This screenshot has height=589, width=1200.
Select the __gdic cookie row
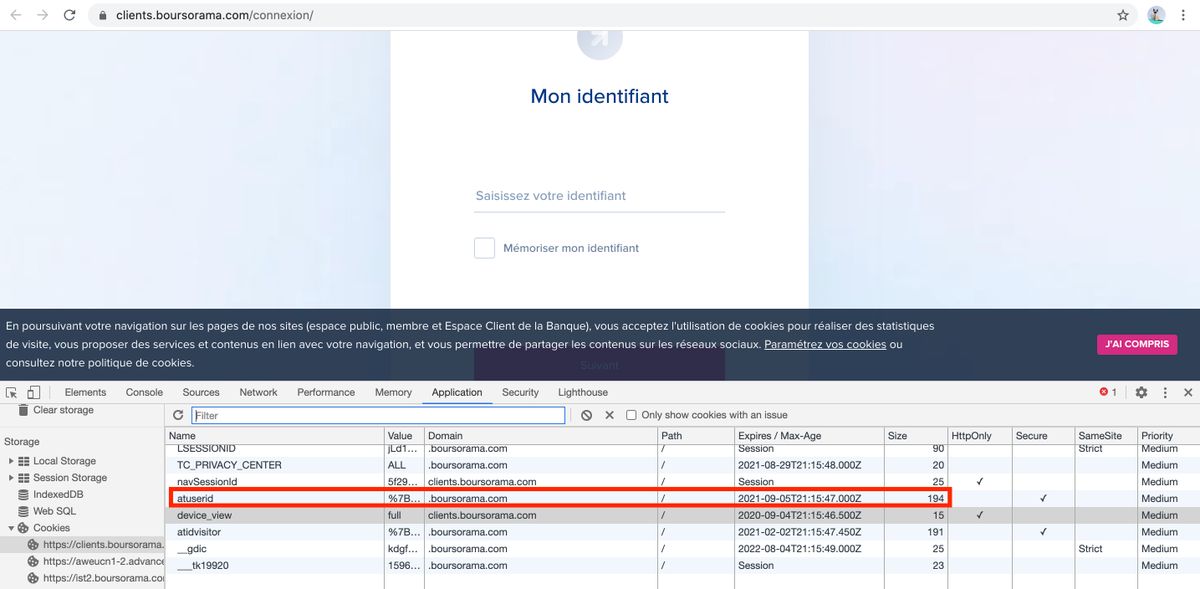tap(682, 548)
